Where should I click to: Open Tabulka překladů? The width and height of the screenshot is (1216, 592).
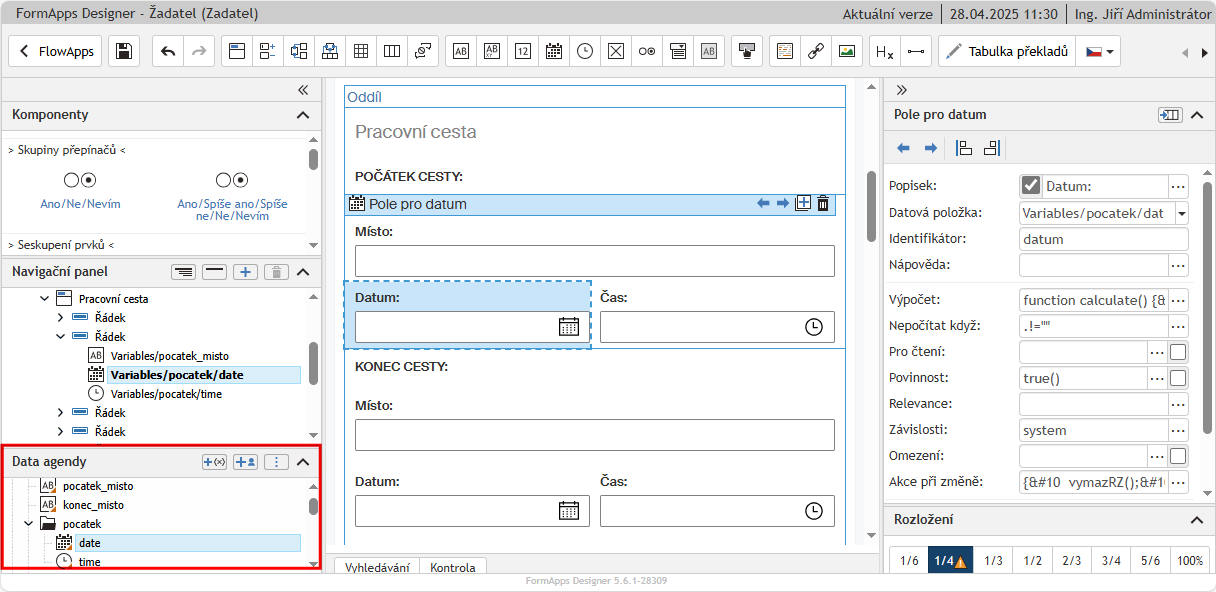(x=1006, y=51)
